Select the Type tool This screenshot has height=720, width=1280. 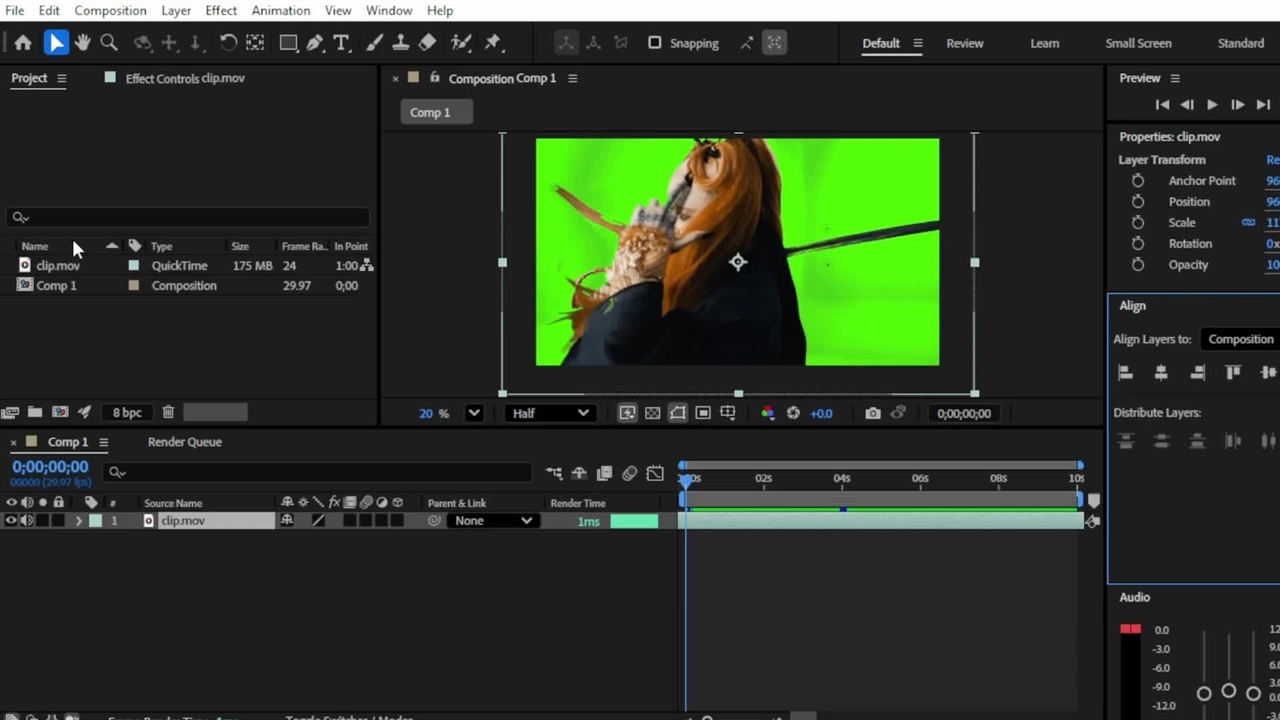(341, 43)
